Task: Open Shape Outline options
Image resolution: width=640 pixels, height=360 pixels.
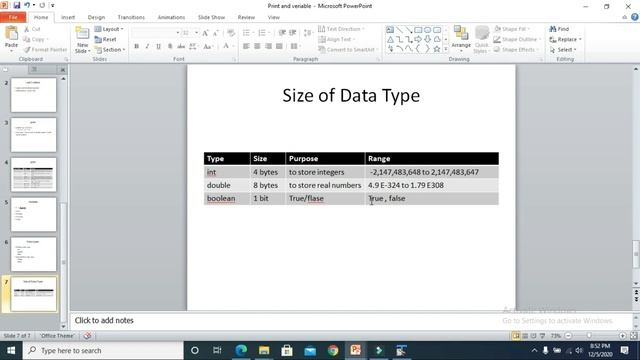Action: (517, 39)
